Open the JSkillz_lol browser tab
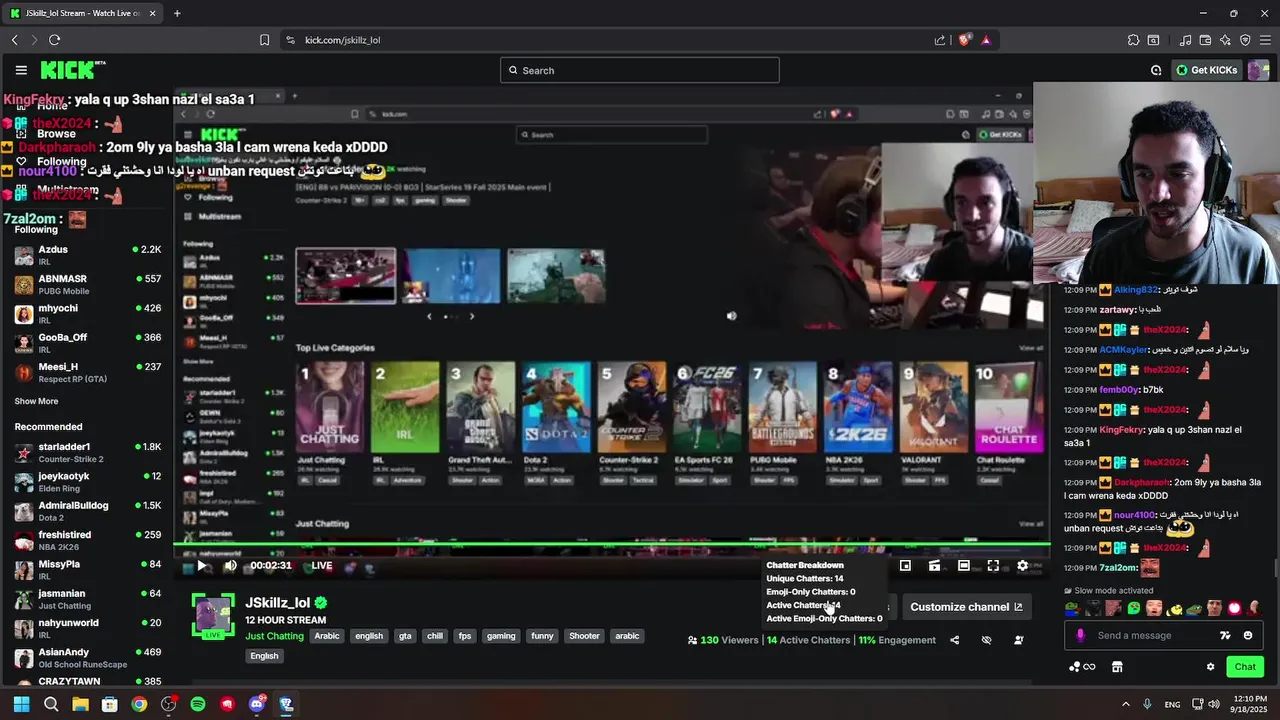 coord(80,13)
